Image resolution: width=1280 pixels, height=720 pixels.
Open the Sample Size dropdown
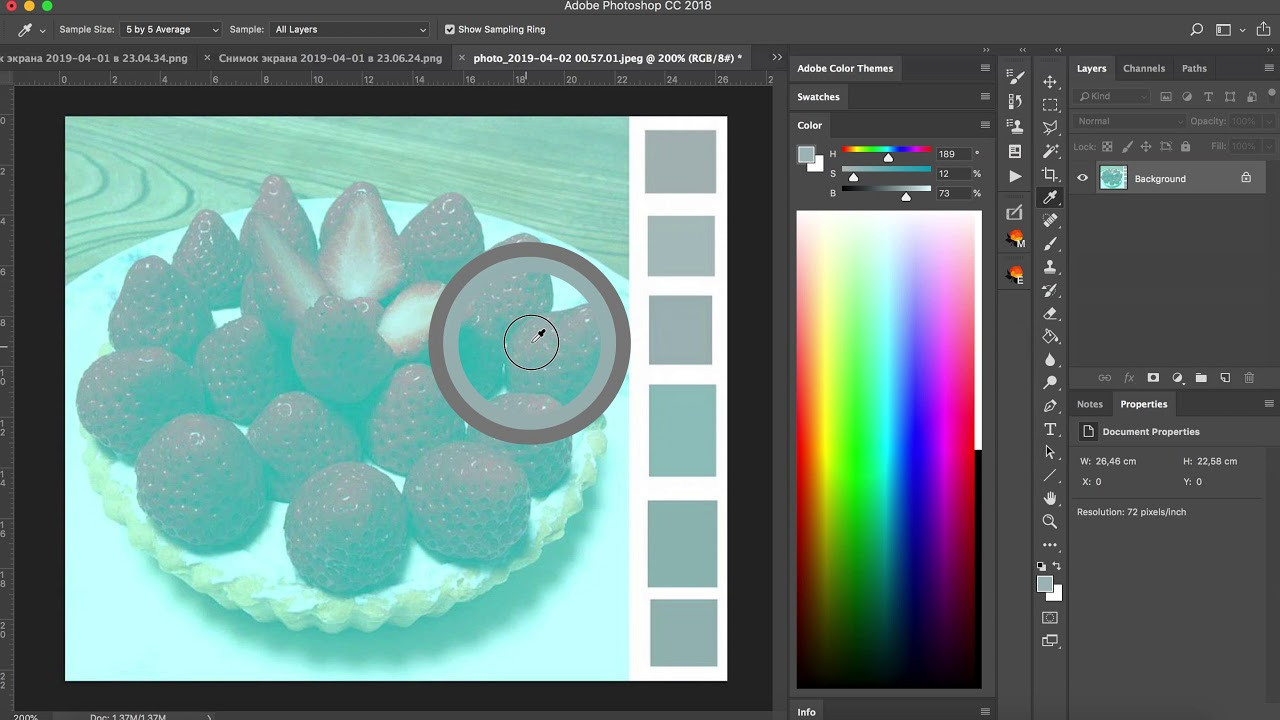click(x=171, y=30)
